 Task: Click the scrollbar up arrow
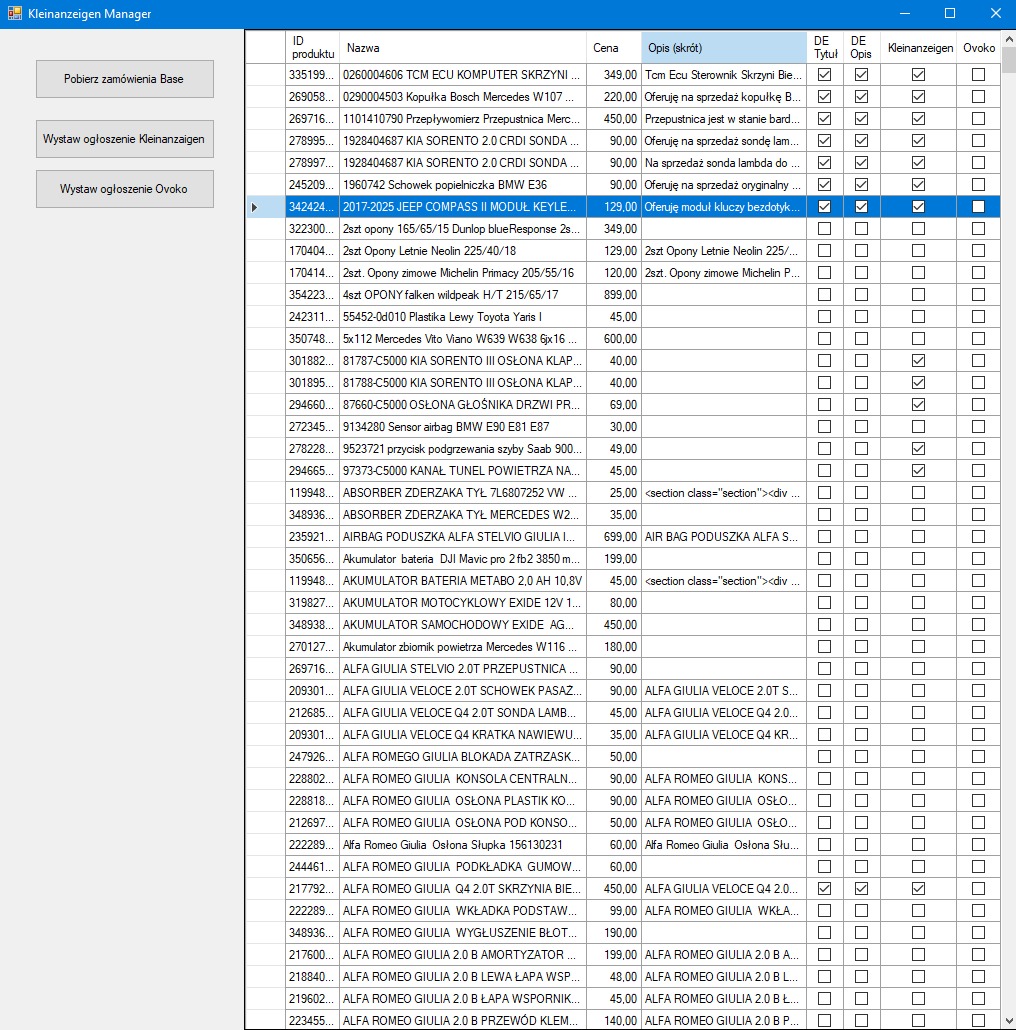[x=1009, y=38]
